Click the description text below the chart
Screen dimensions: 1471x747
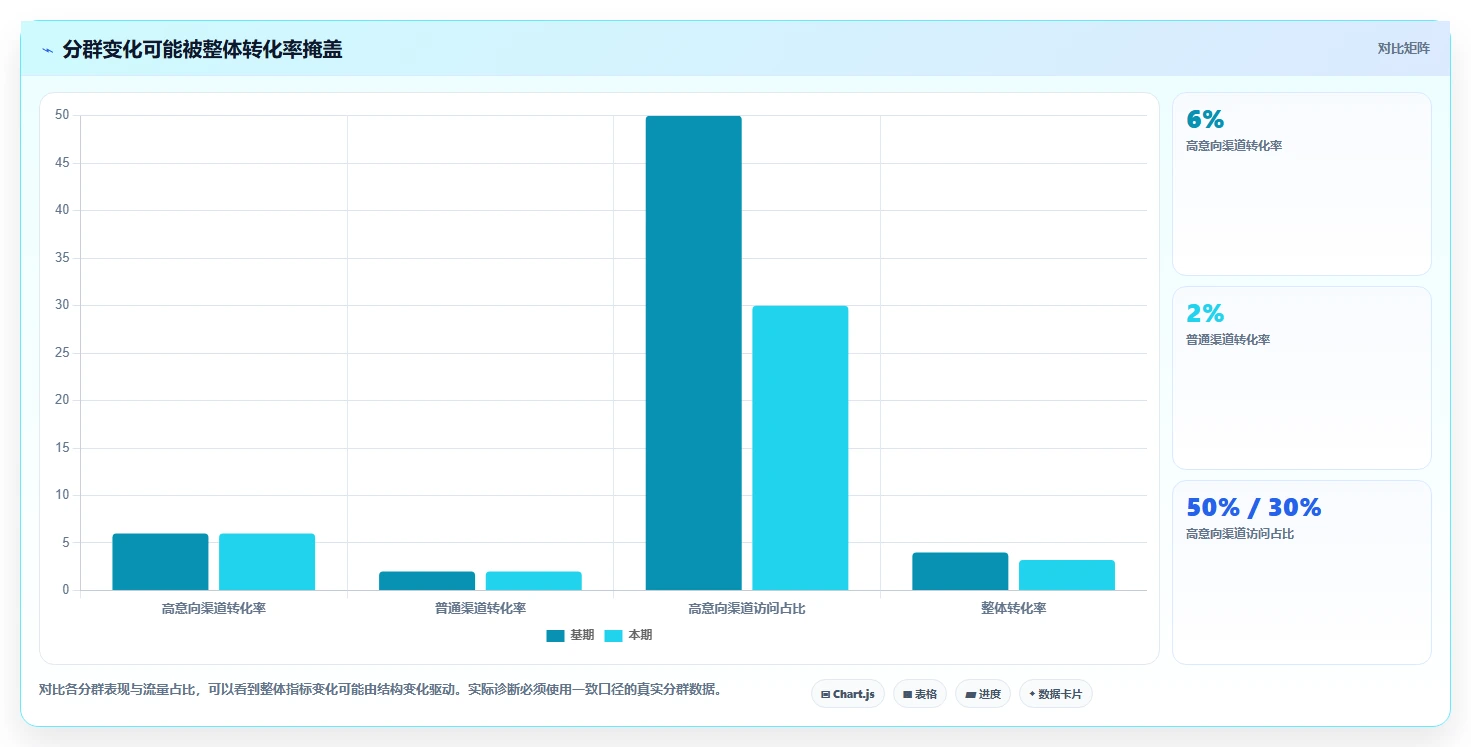380,690
